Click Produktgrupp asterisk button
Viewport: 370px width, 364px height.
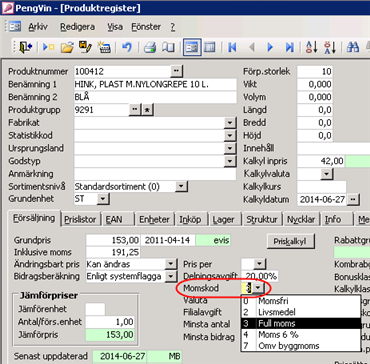147,110
